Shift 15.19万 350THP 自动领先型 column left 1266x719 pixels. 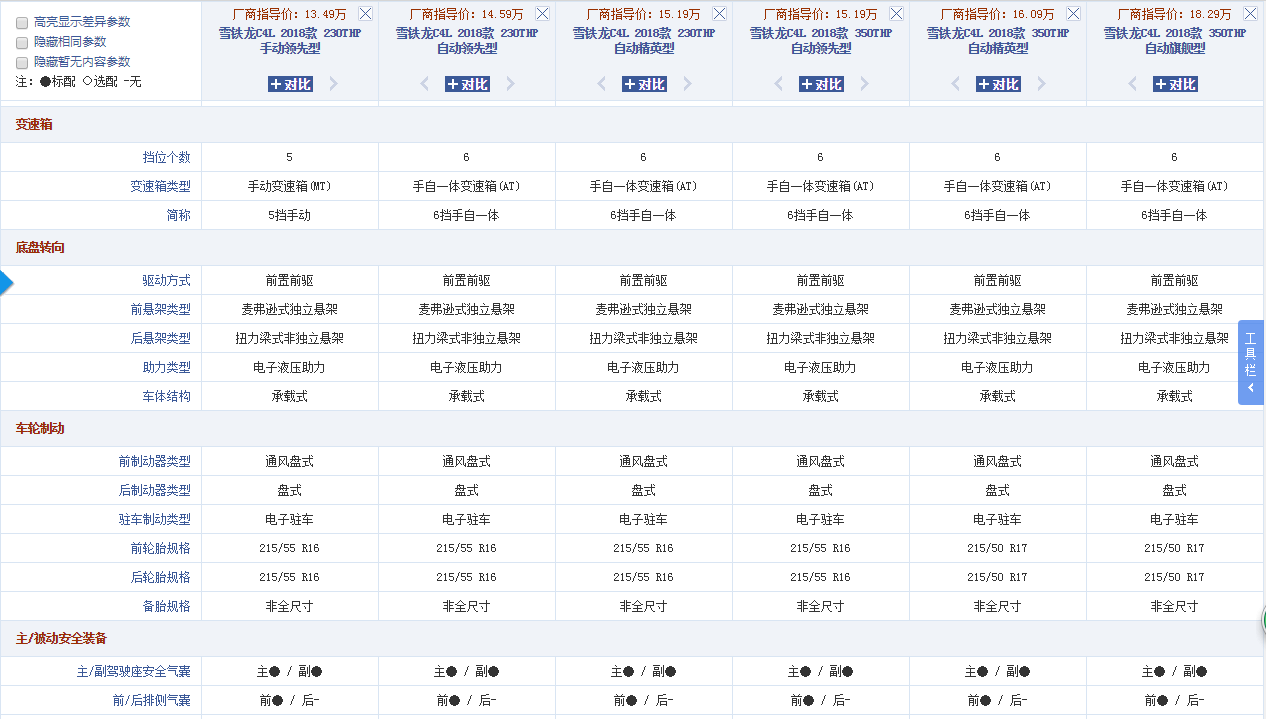point(778,84)
